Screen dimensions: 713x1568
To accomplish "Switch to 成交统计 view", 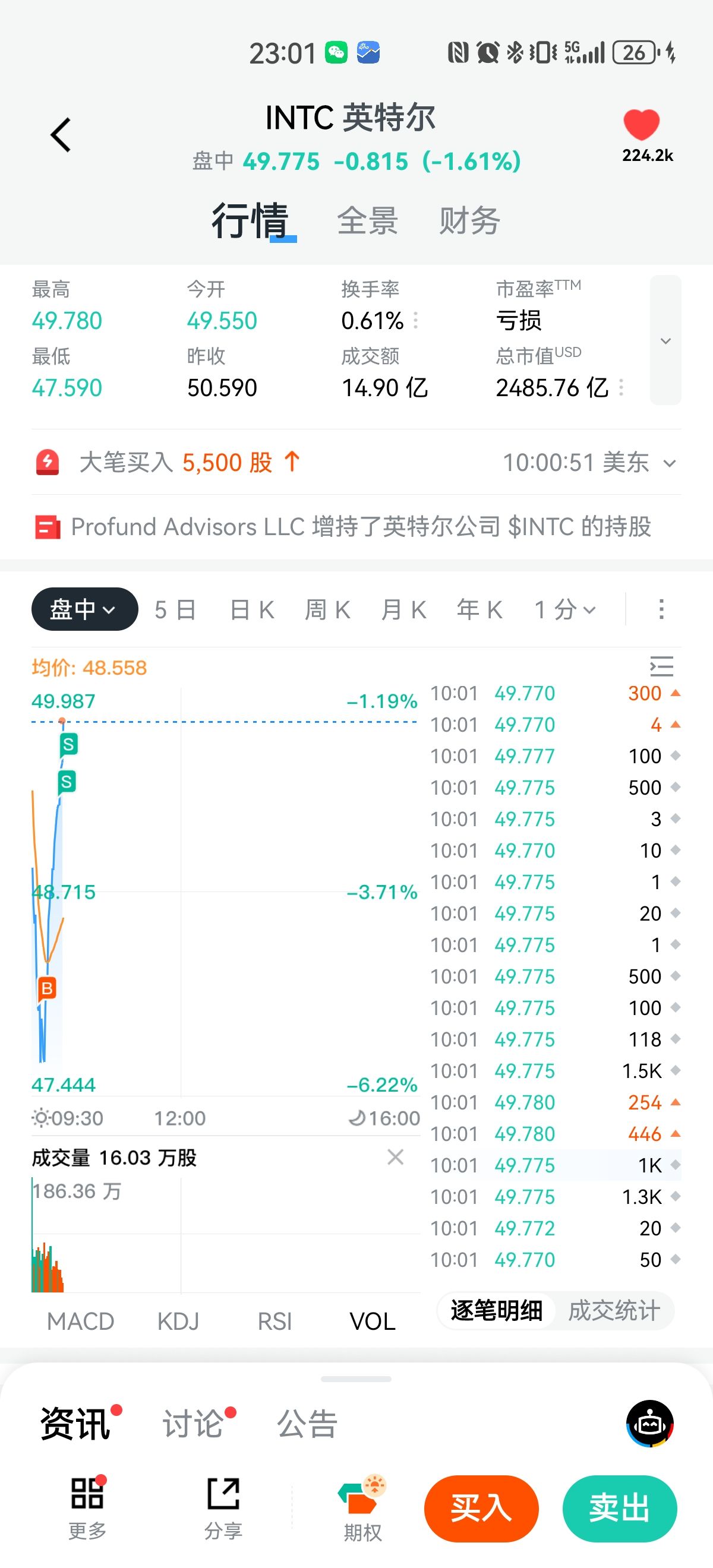I will point(614,1310).
